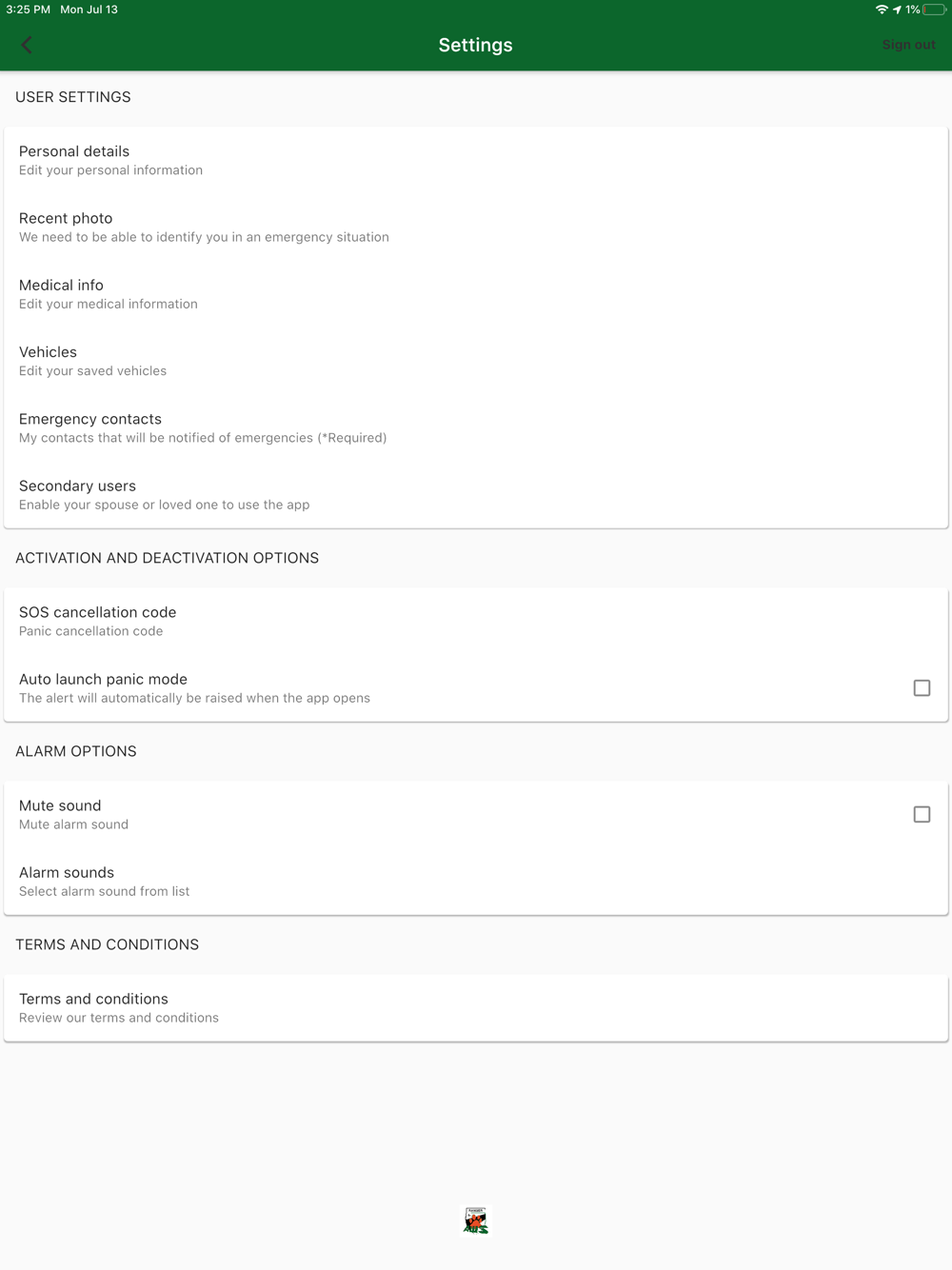Image resolution: width=952 pixels, height=1270 pixels.
Task: Tap the Mute sound row label
Action: click(60, 805)
